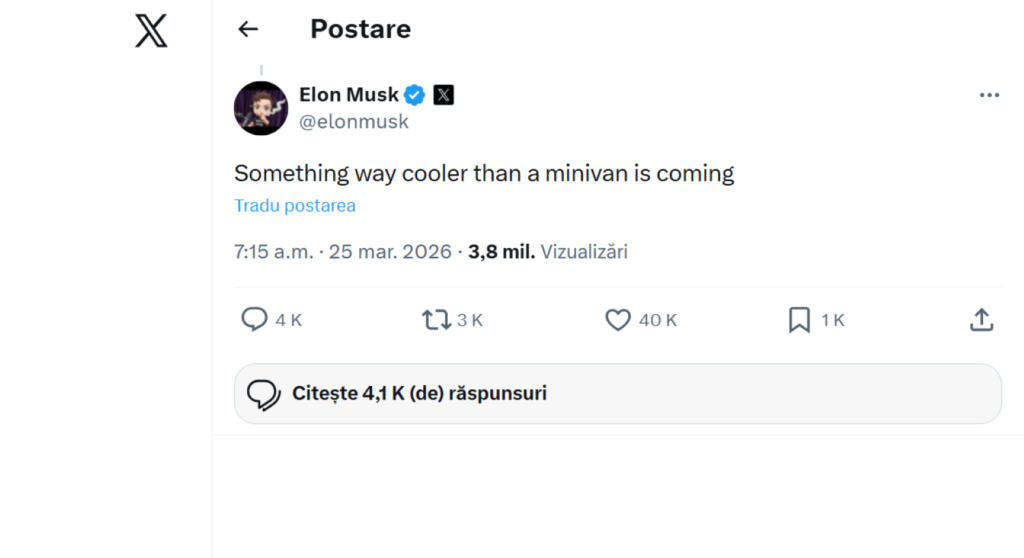Click the chat bubbles icon beside Citește

click(263, 394)
